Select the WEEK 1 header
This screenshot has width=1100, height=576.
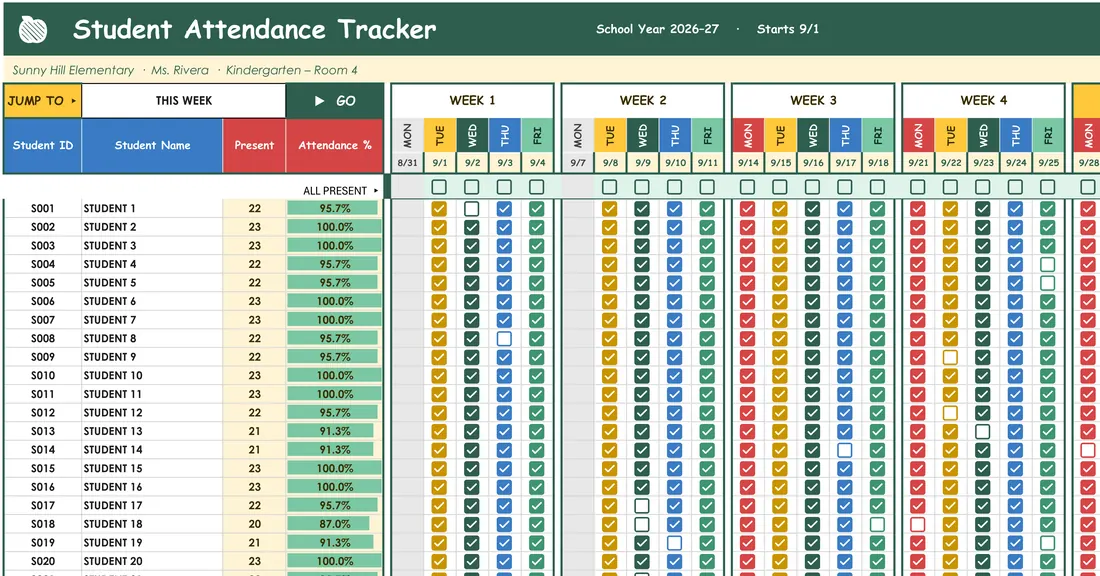tap(472, 100)
